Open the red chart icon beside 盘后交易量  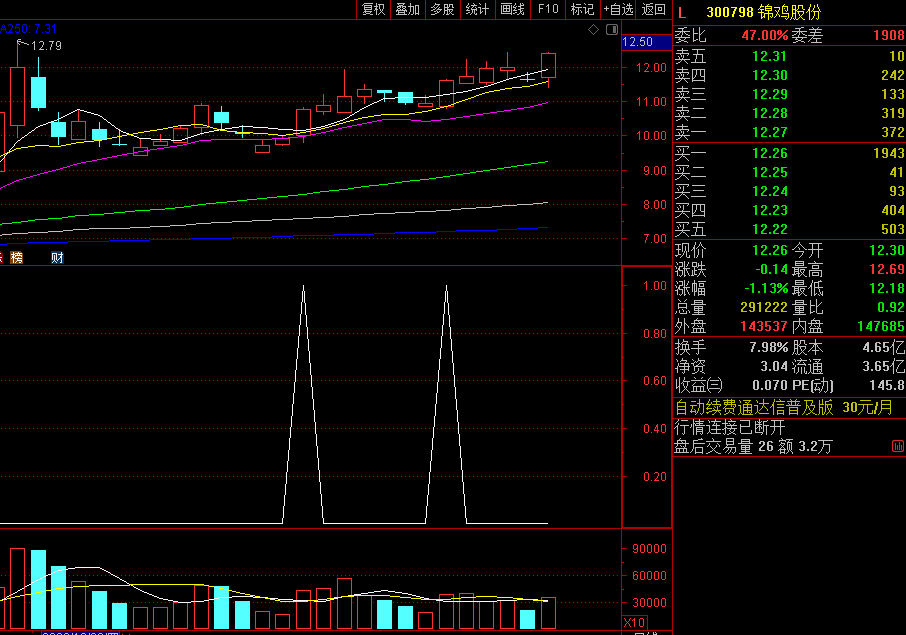click(898, 446)
